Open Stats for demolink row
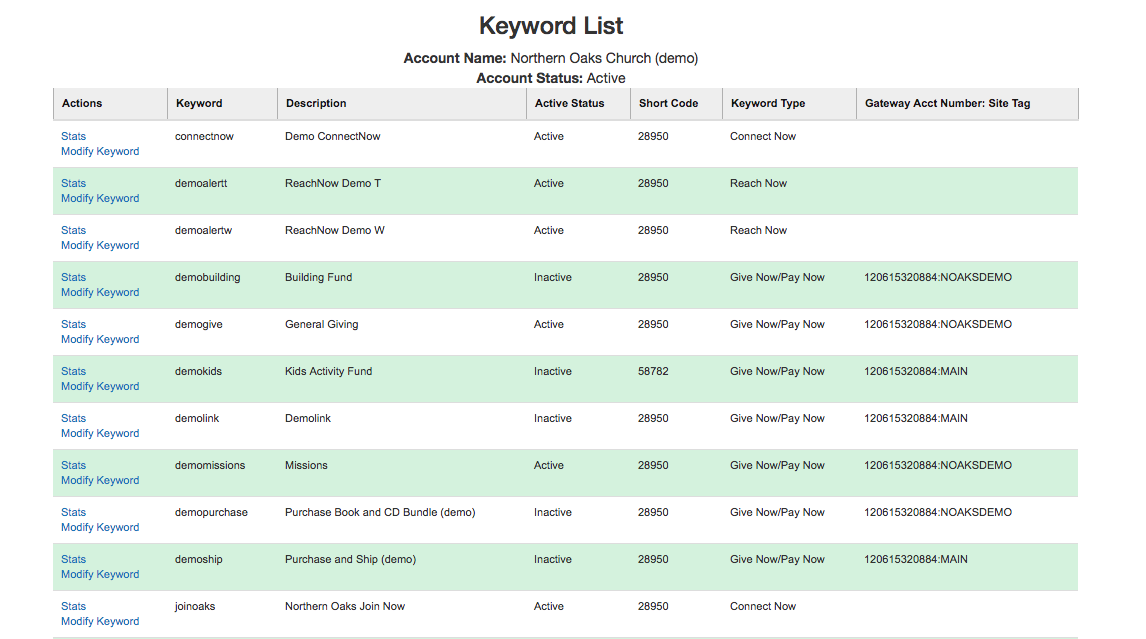1146x639 pixels. 73,418
